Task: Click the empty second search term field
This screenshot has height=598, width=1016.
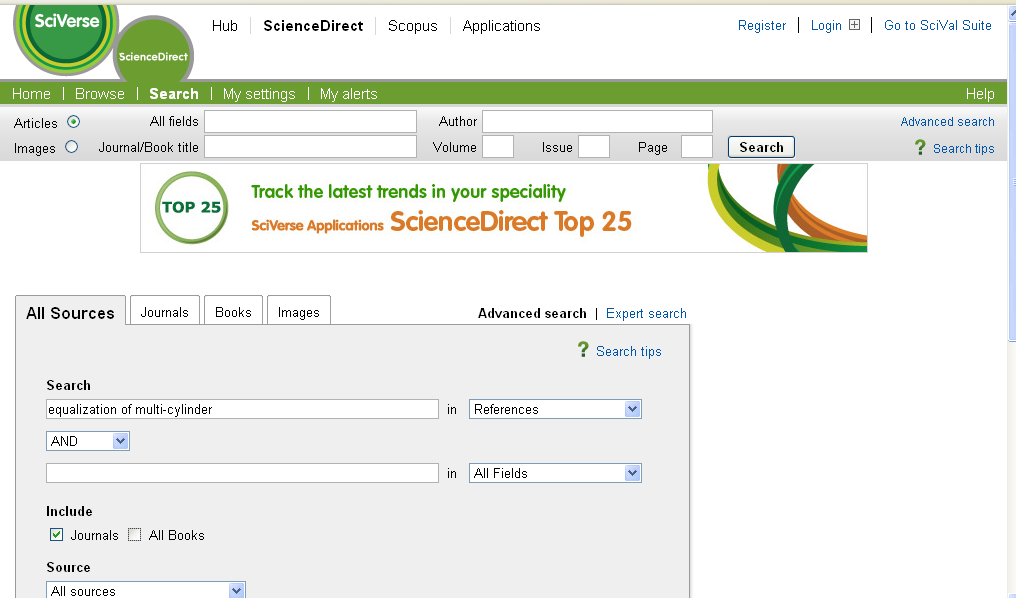Action: (242, 473)
